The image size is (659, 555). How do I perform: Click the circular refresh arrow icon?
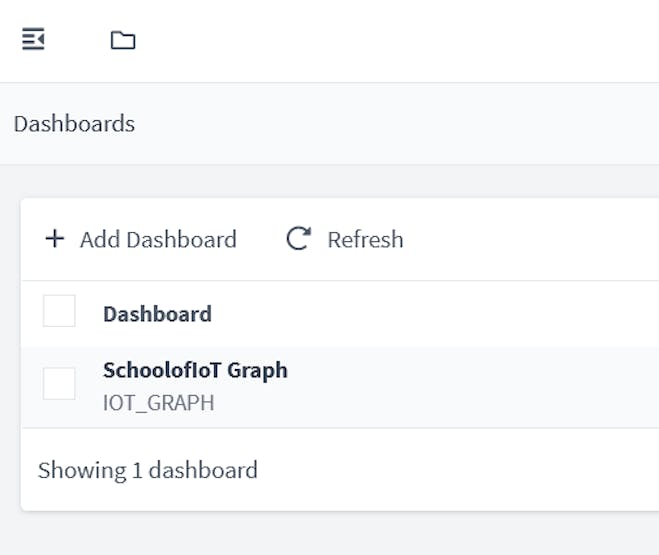click(x=298, y=239)
